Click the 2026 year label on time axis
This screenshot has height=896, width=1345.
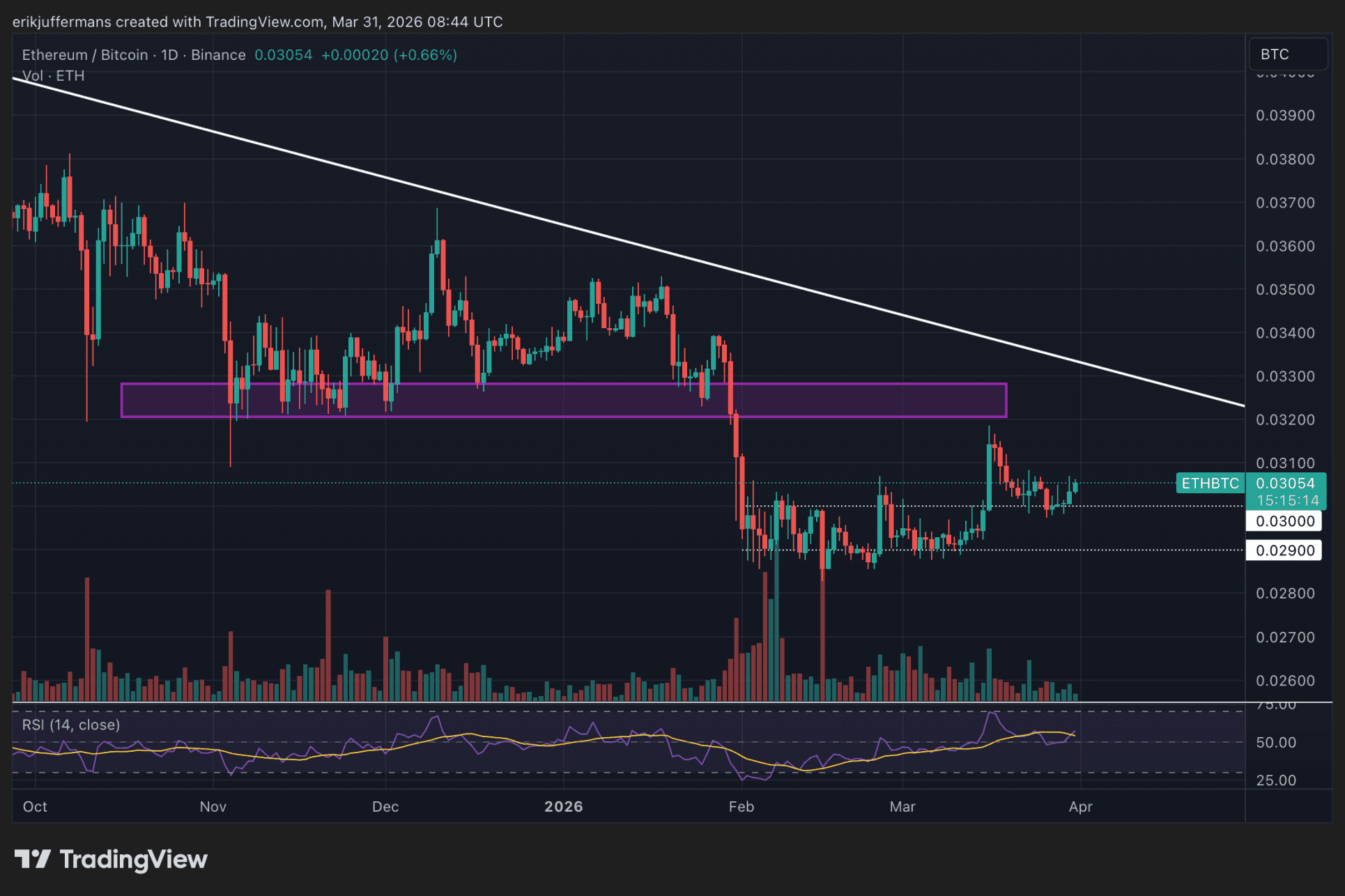tap(563, 806)
